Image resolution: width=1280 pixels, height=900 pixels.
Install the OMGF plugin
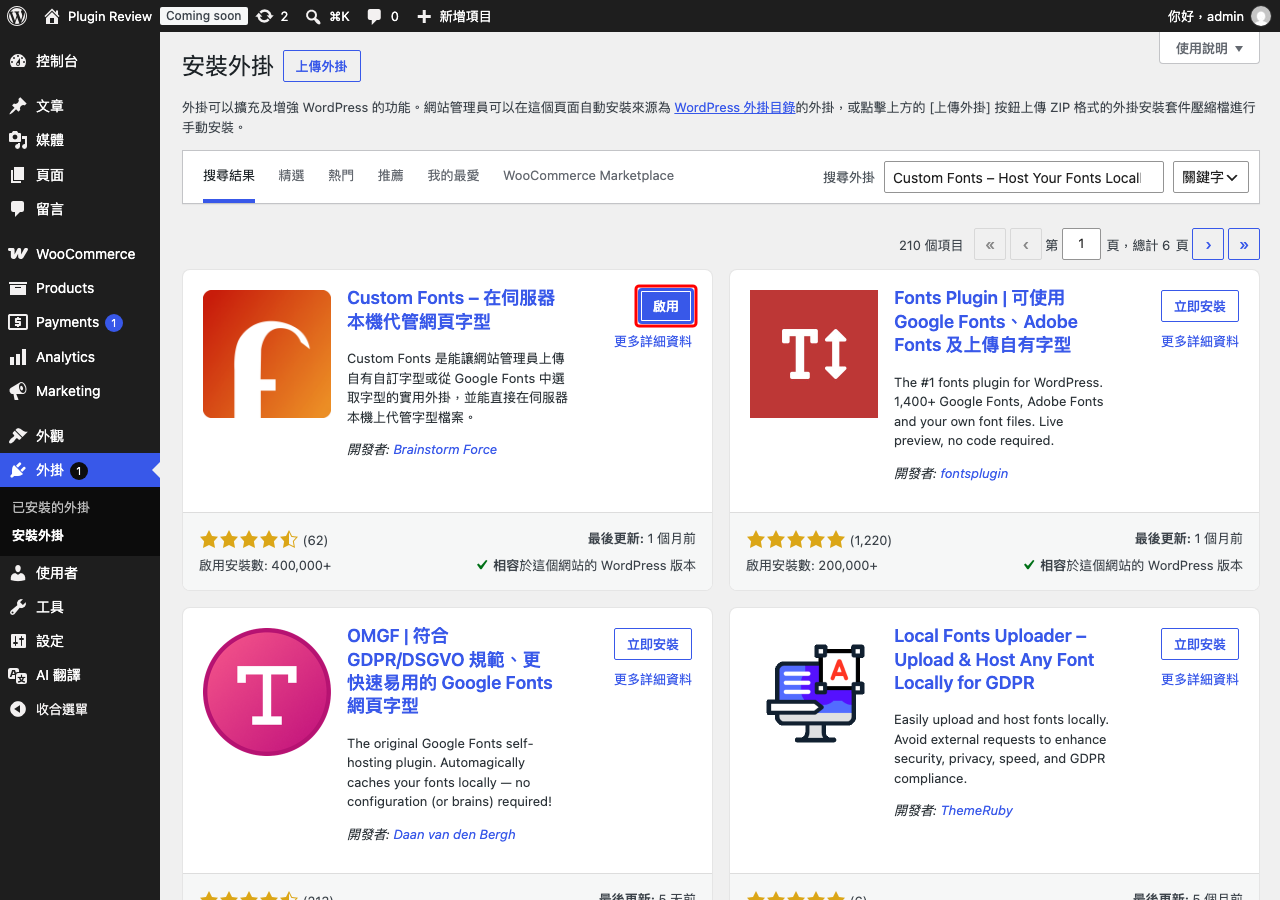tap(653, 644)
